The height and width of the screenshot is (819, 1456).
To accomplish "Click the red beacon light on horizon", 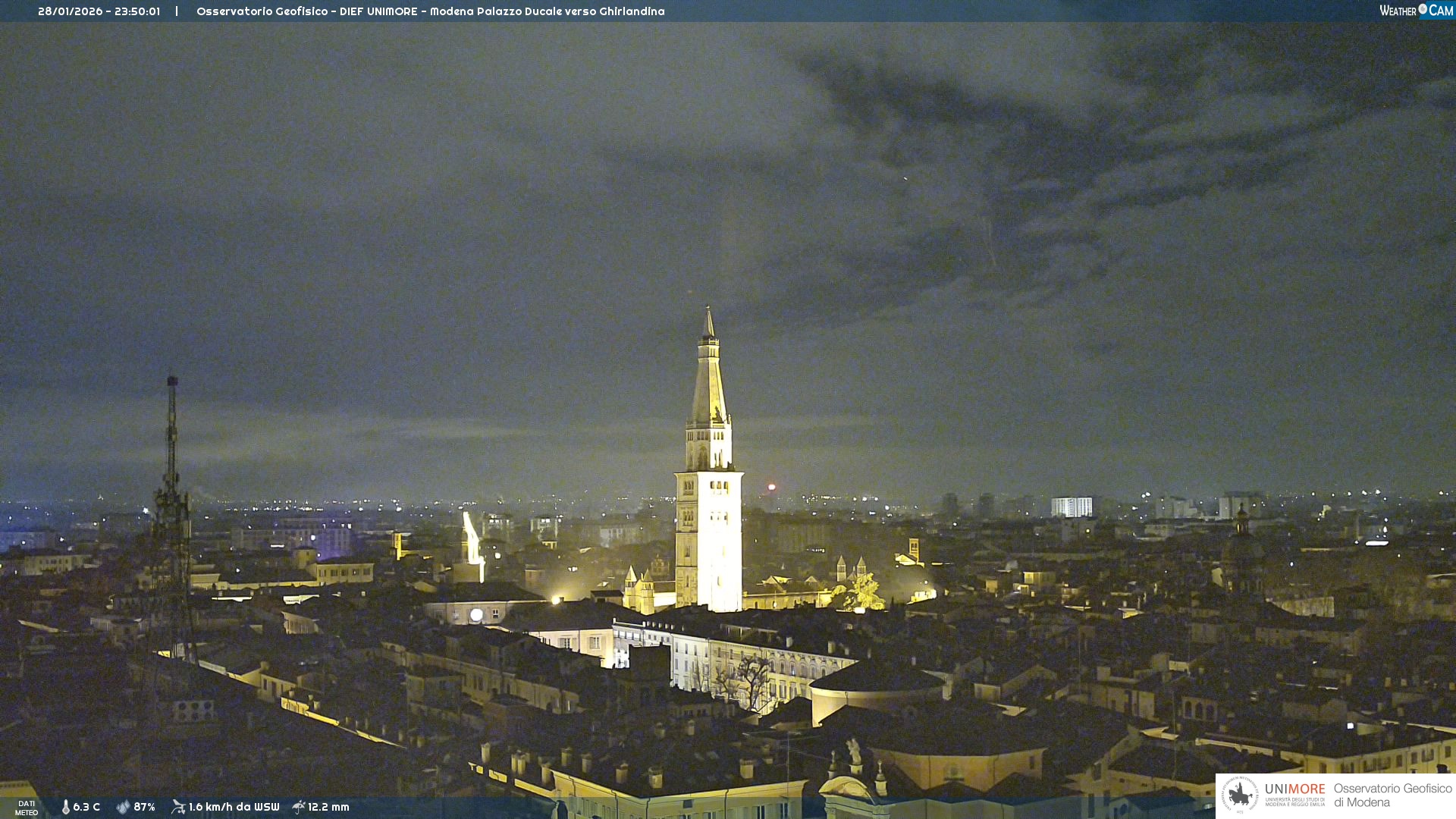I will [771, 488].
